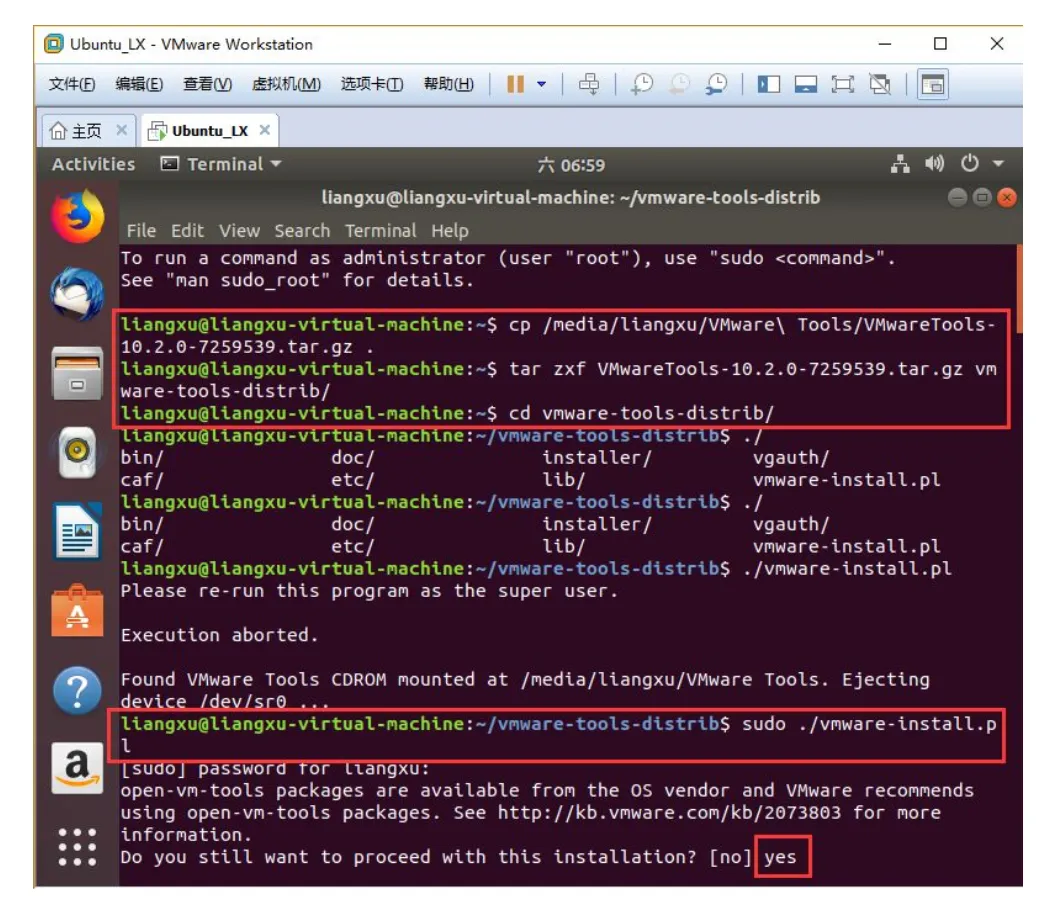Open the power options dropdown arrow next to pause
The height and width of the screenshot is (904, 1042).
click(542, 84)
